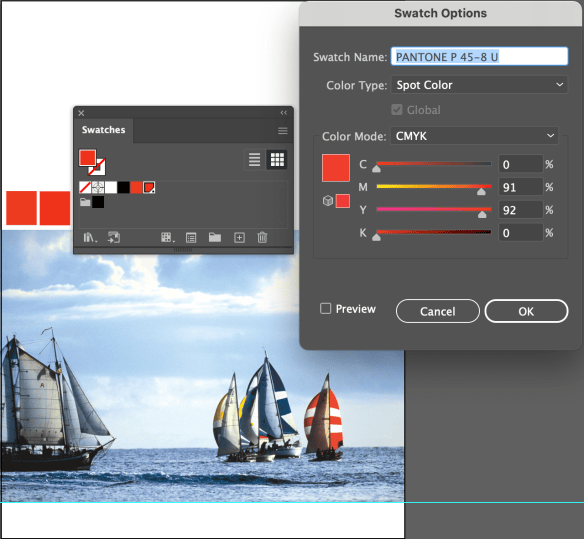The image size is (584, 539).
Task: Click the Delete Swatch trash icon
Action: pos(262,237)
